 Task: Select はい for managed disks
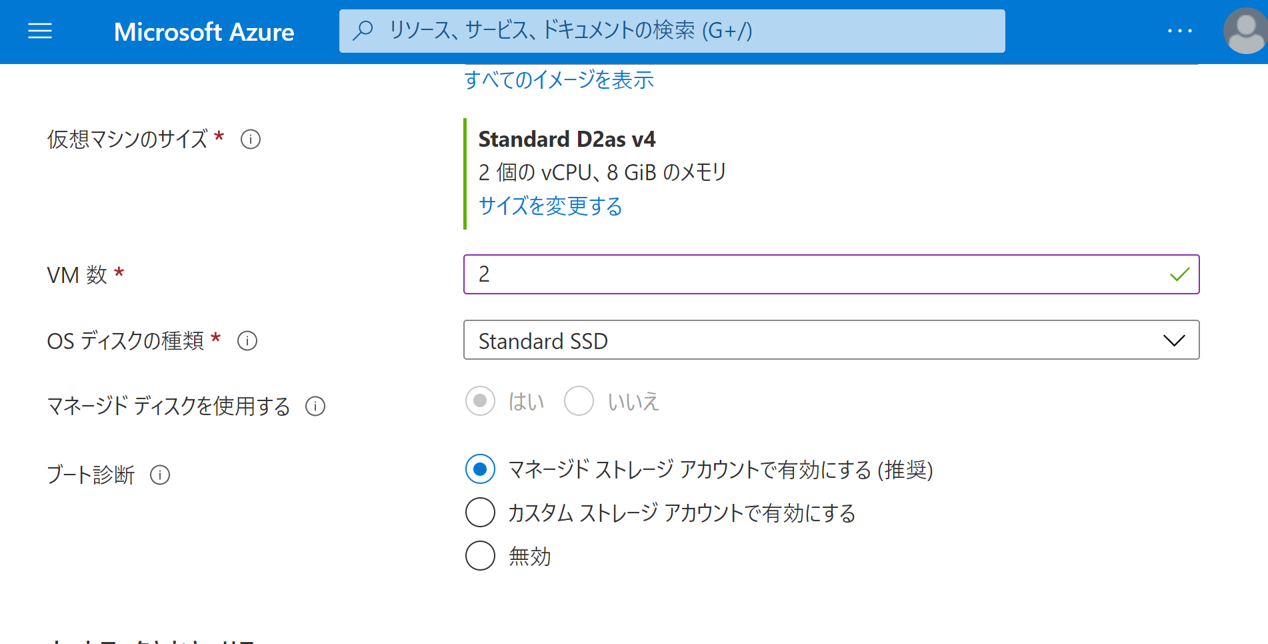pos(480,402)
